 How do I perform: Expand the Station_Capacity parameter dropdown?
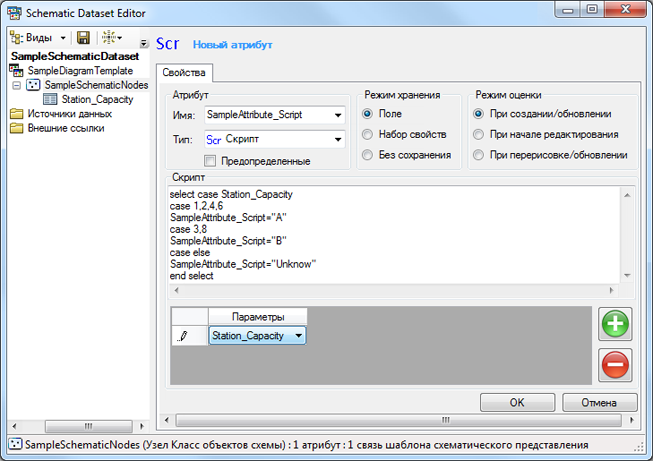299,336
